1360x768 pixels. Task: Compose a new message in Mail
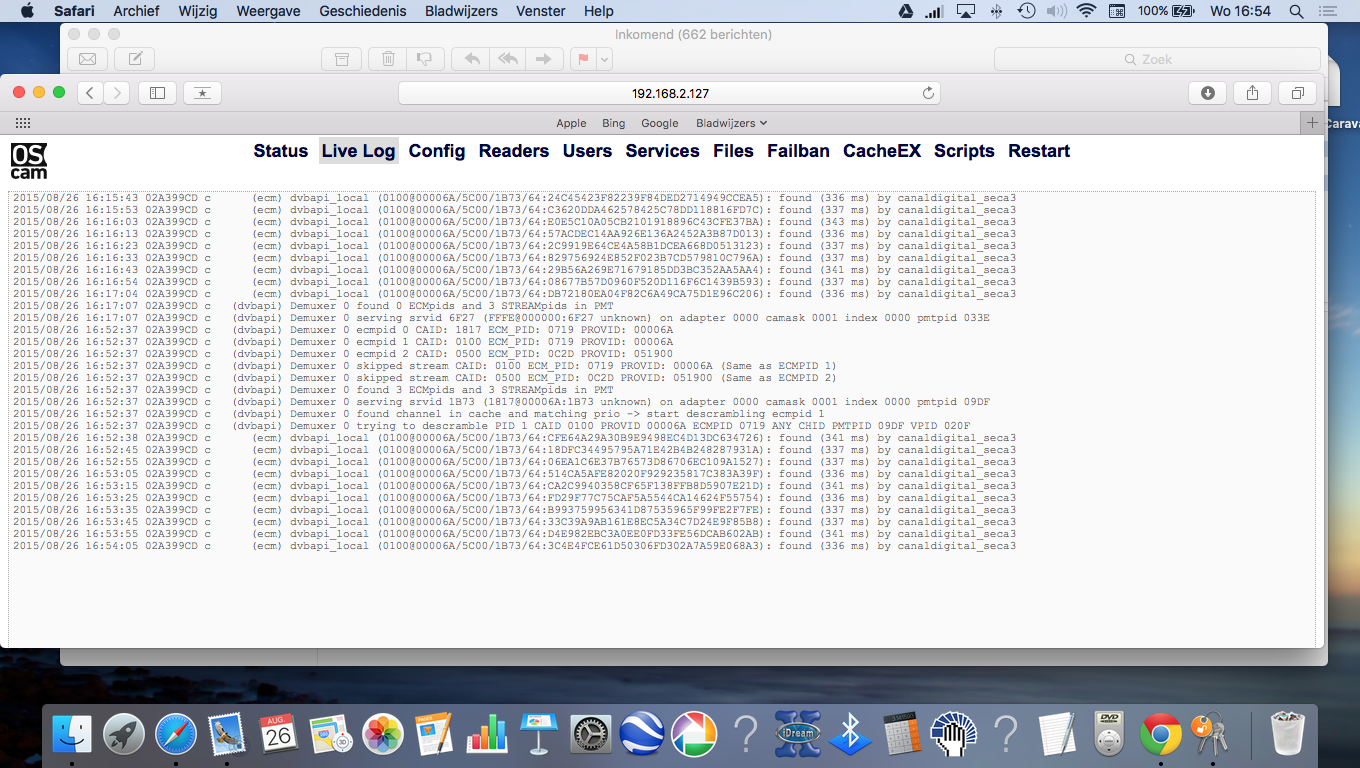[x=135, y=59]
